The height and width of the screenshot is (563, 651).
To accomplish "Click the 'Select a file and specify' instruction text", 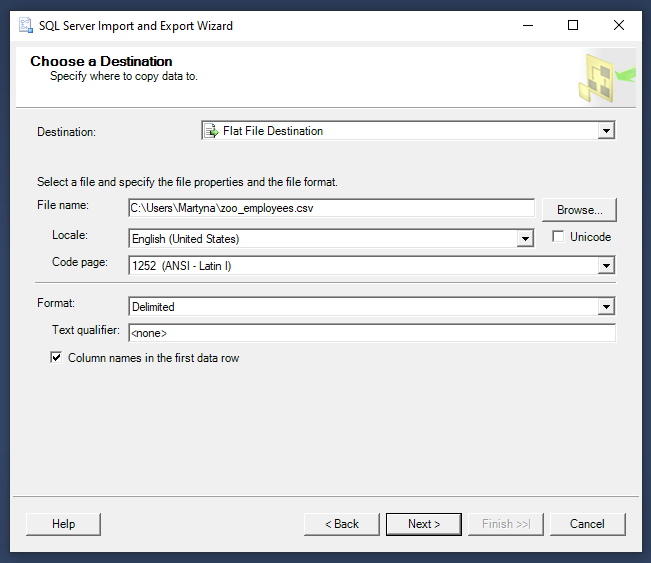I will click(187, 182).
